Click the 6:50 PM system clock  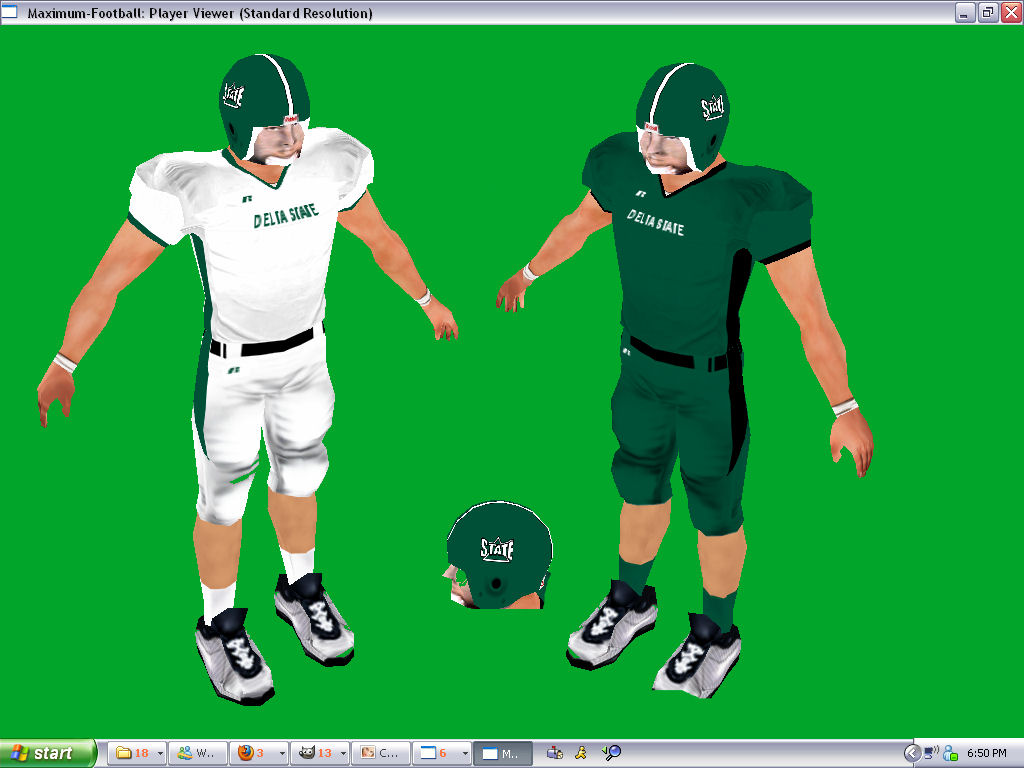[987, 753]
